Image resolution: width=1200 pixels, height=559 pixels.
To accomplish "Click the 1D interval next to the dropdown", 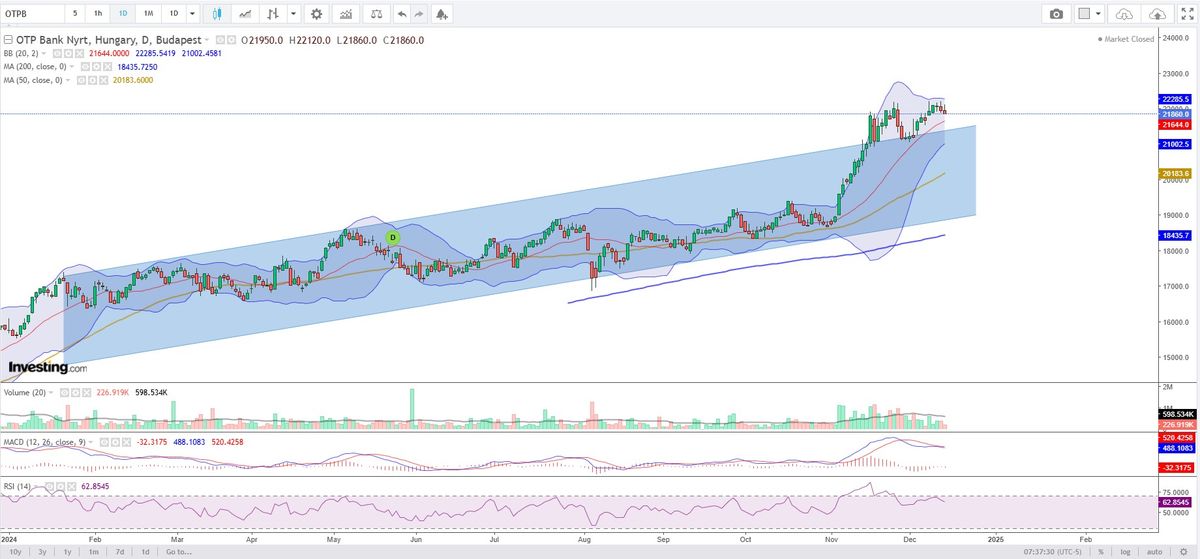I will [173, 14].
